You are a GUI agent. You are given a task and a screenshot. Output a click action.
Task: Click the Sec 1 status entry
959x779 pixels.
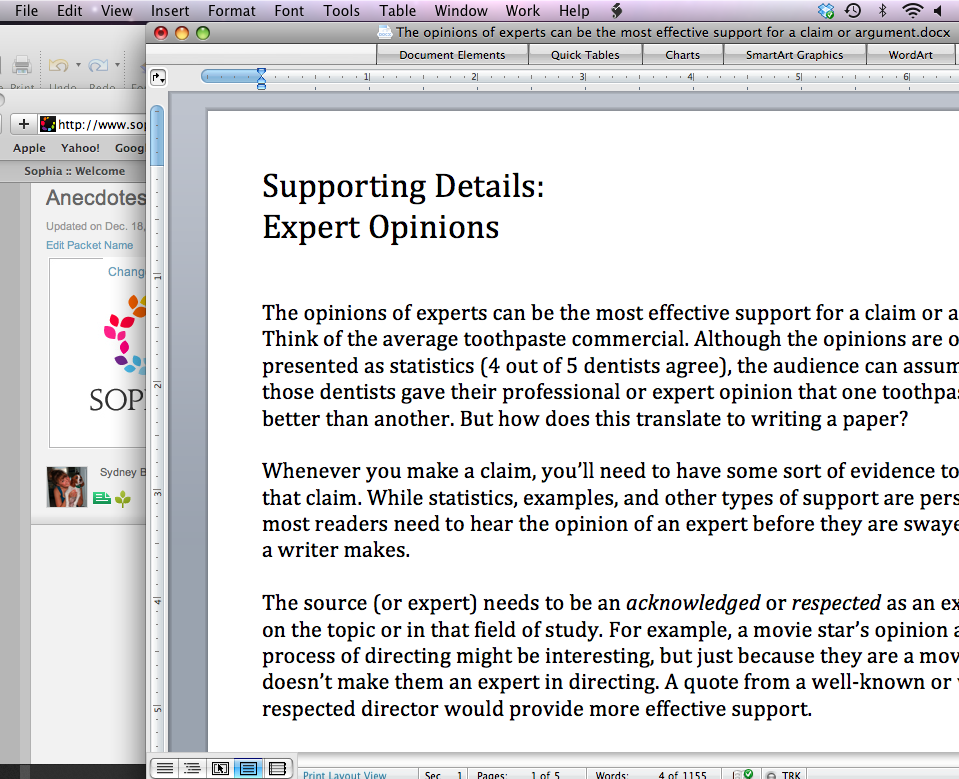[443, 775]
